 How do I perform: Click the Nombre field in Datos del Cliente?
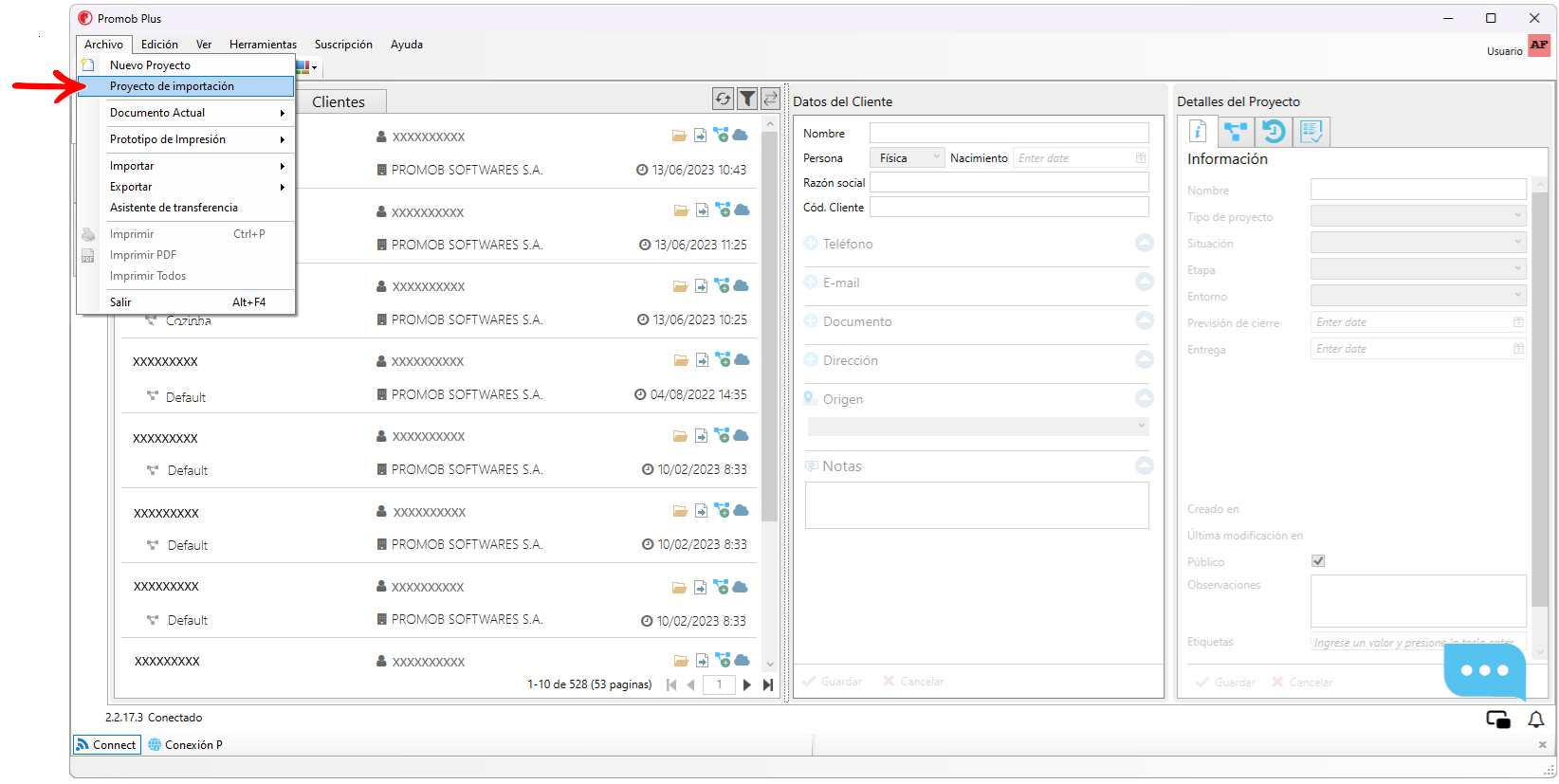(1009, 133)
